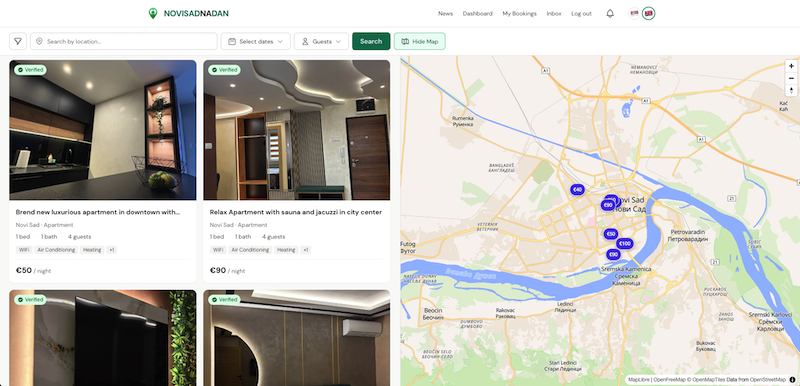This screenshot has height=386, width=800.
Task: Click the notifications bell icon
Action: 610,14
